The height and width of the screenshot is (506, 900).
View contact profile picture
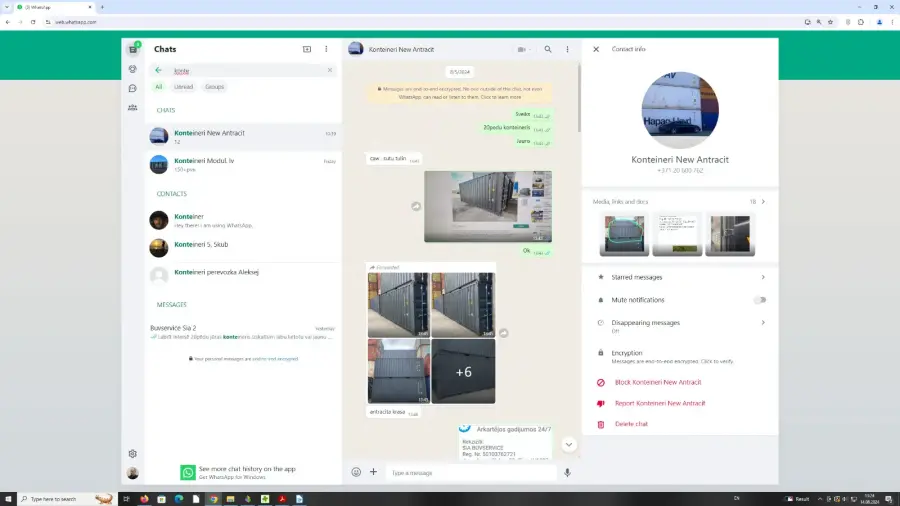click(680, 110)
